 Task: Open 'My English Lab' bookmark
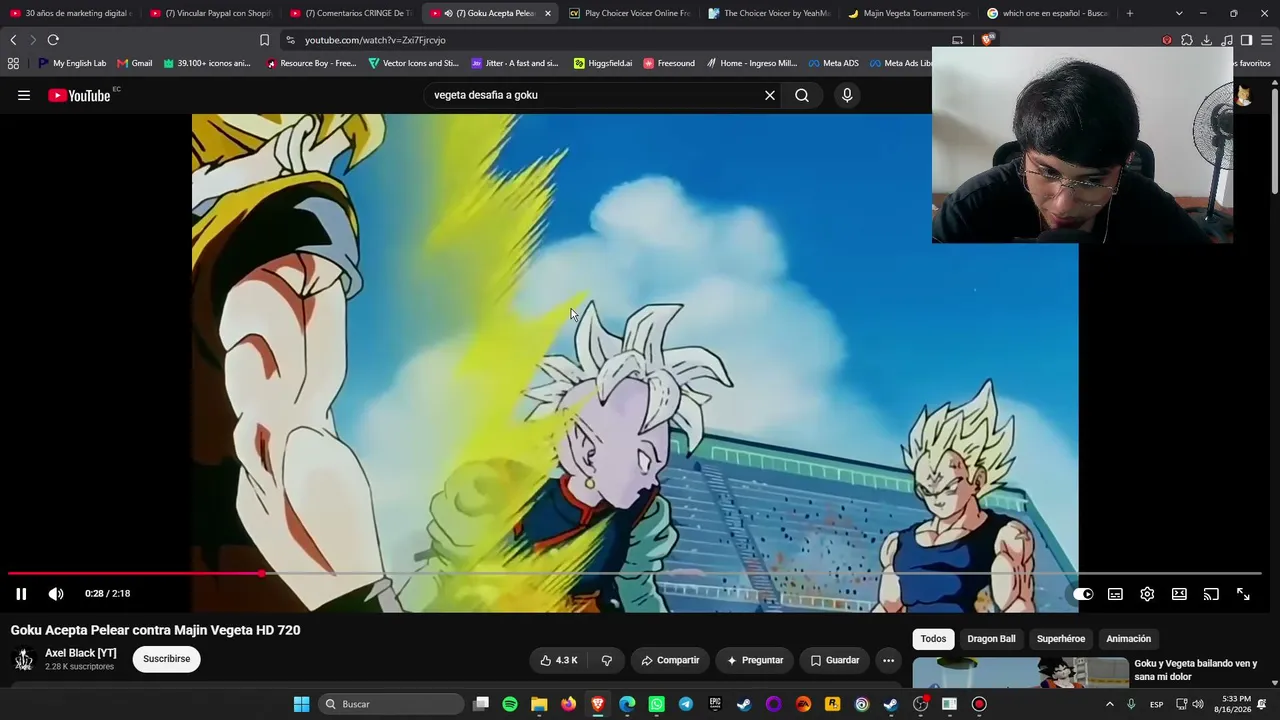point(72,63)
